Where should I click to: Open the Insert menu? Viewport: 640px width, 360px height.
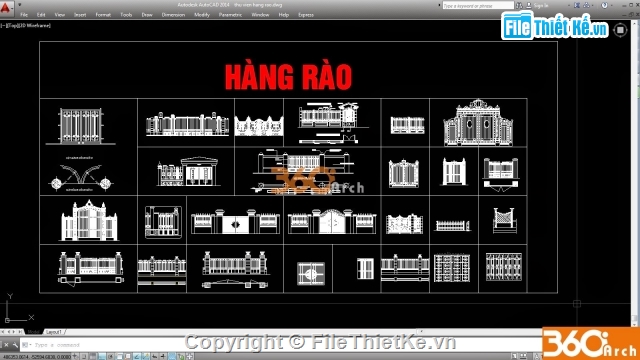80,15
